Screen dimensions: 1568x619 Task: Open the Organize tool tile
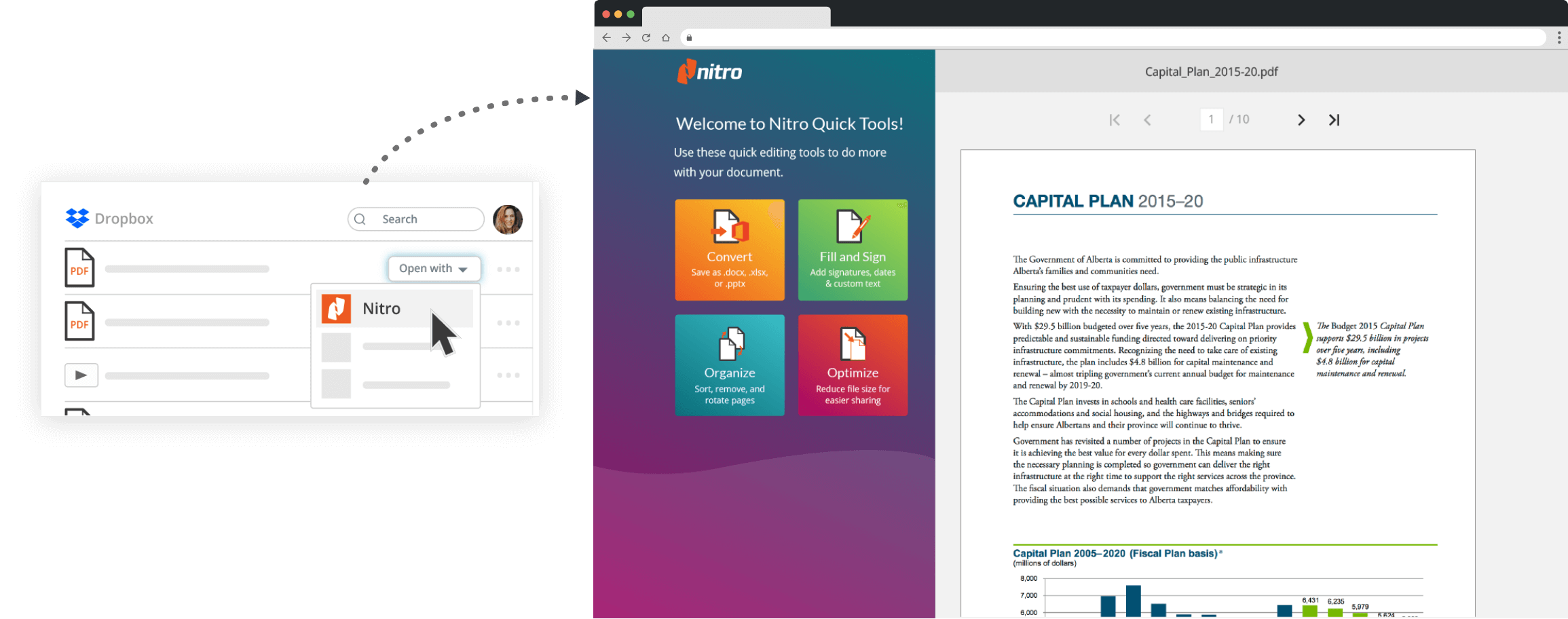pos(730,365)
